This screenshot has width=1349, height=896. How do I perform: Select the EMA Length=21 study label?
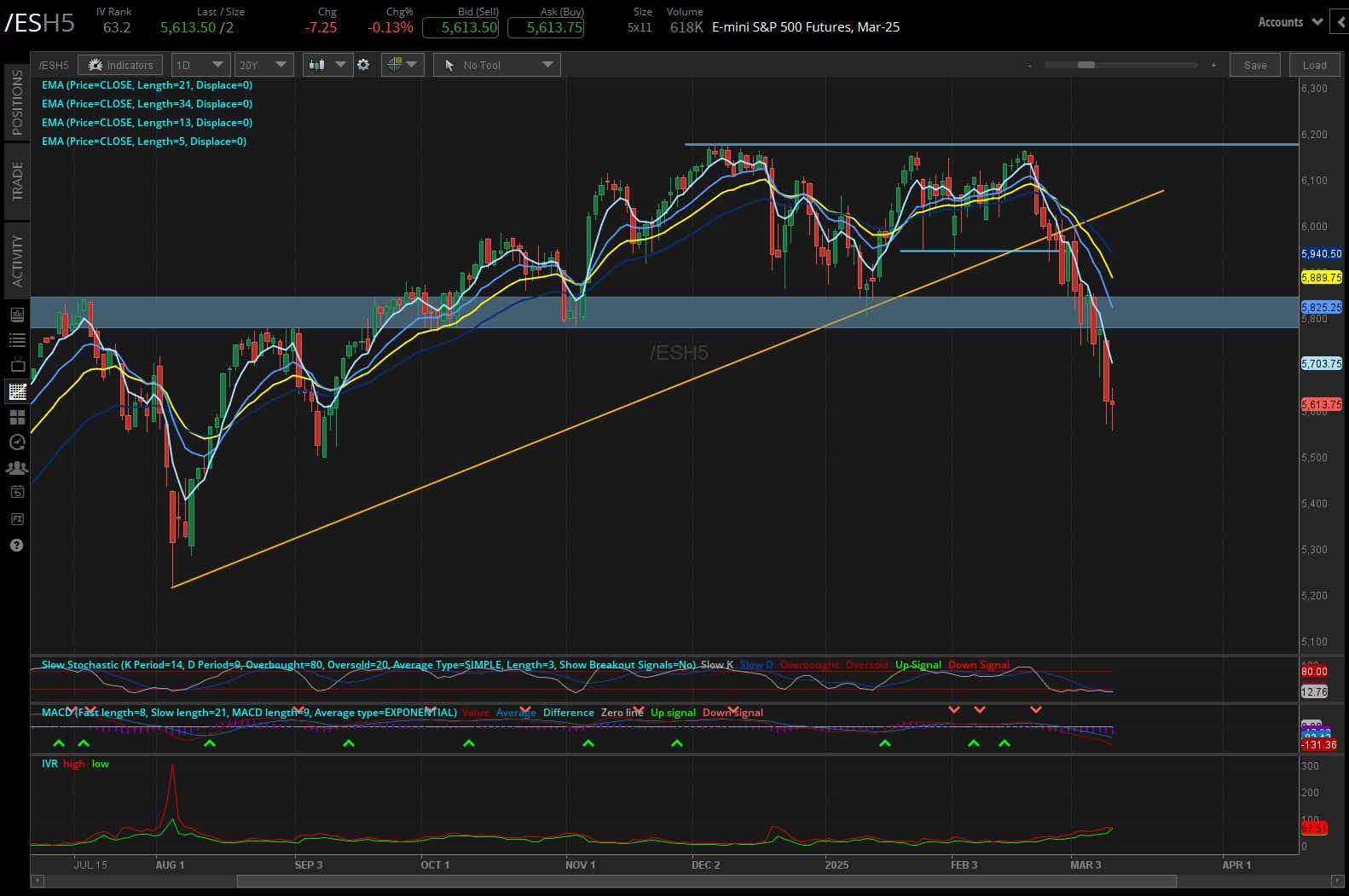tap(147, 85)
